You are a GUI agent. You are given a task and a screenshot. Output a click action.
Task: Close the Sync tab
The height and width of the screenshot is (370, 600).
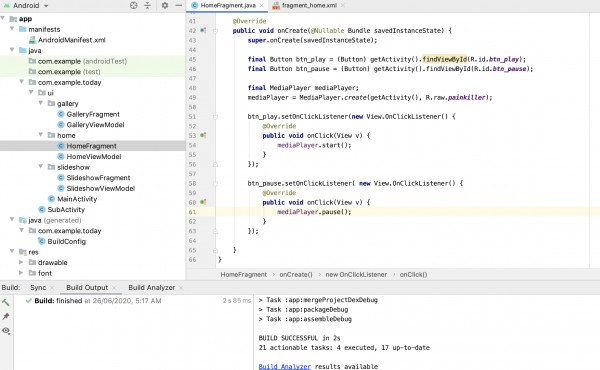coord(52,288)
